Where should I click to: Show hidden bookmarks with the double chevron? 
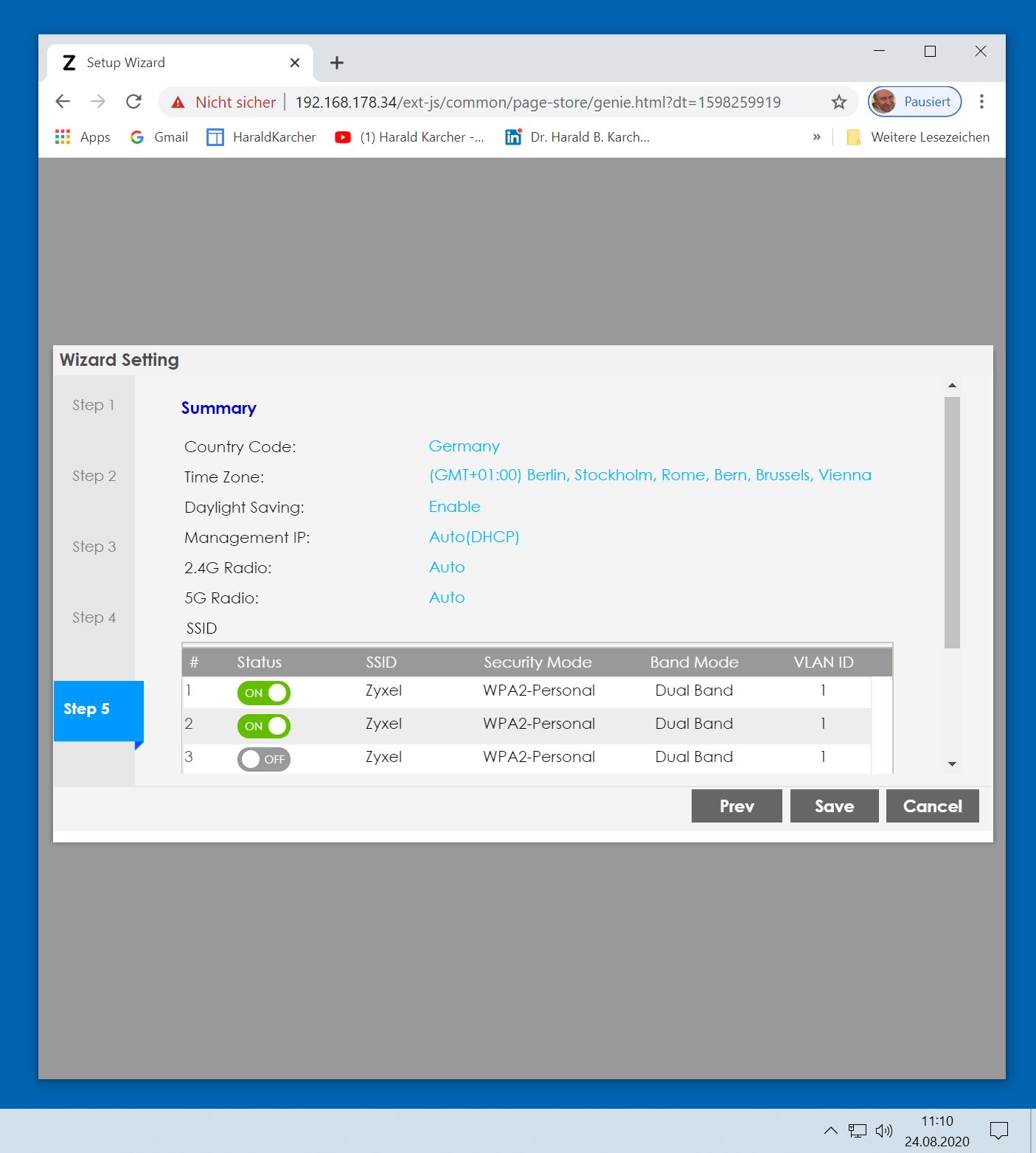click(816, 136)
